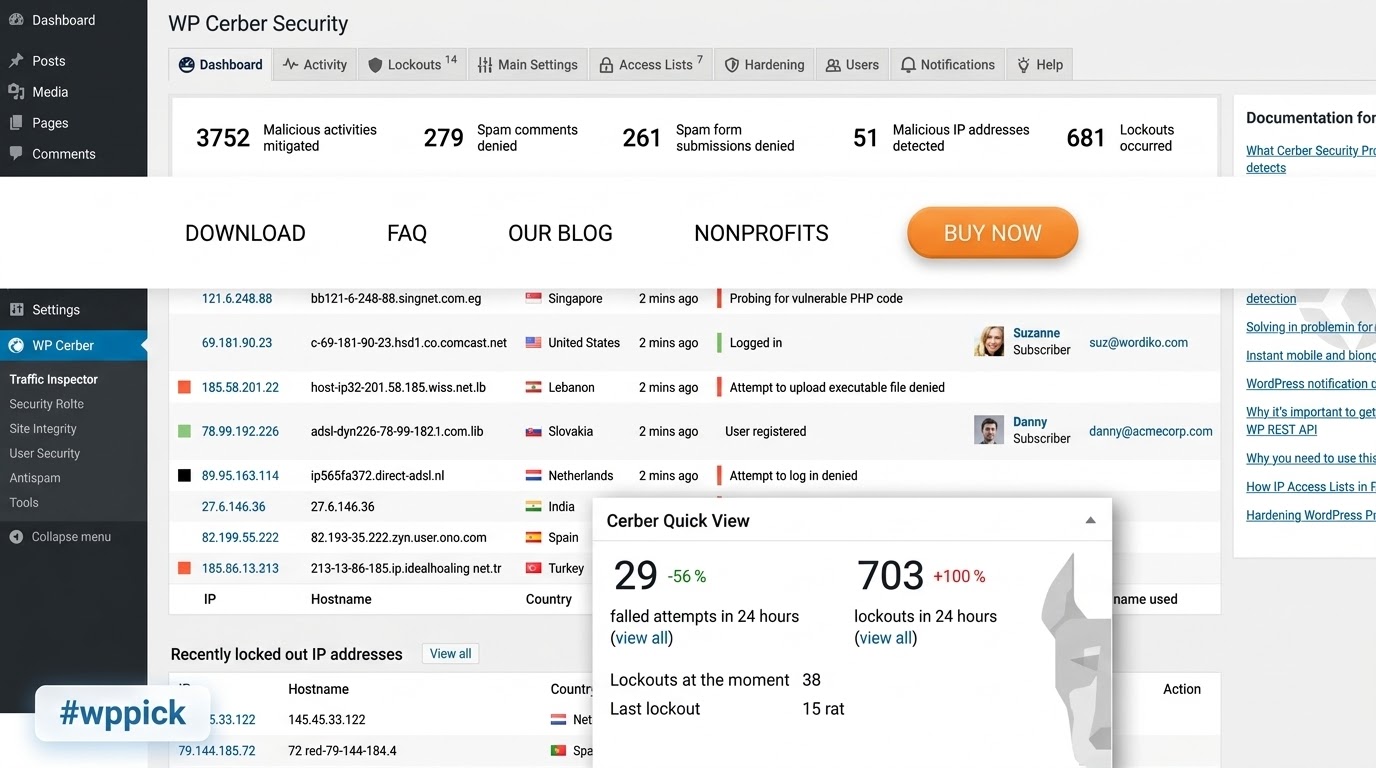This screenshot has height=768, width=1376.
Task: Click the DOWNLOAD navigation link
Action: (245, 233)
